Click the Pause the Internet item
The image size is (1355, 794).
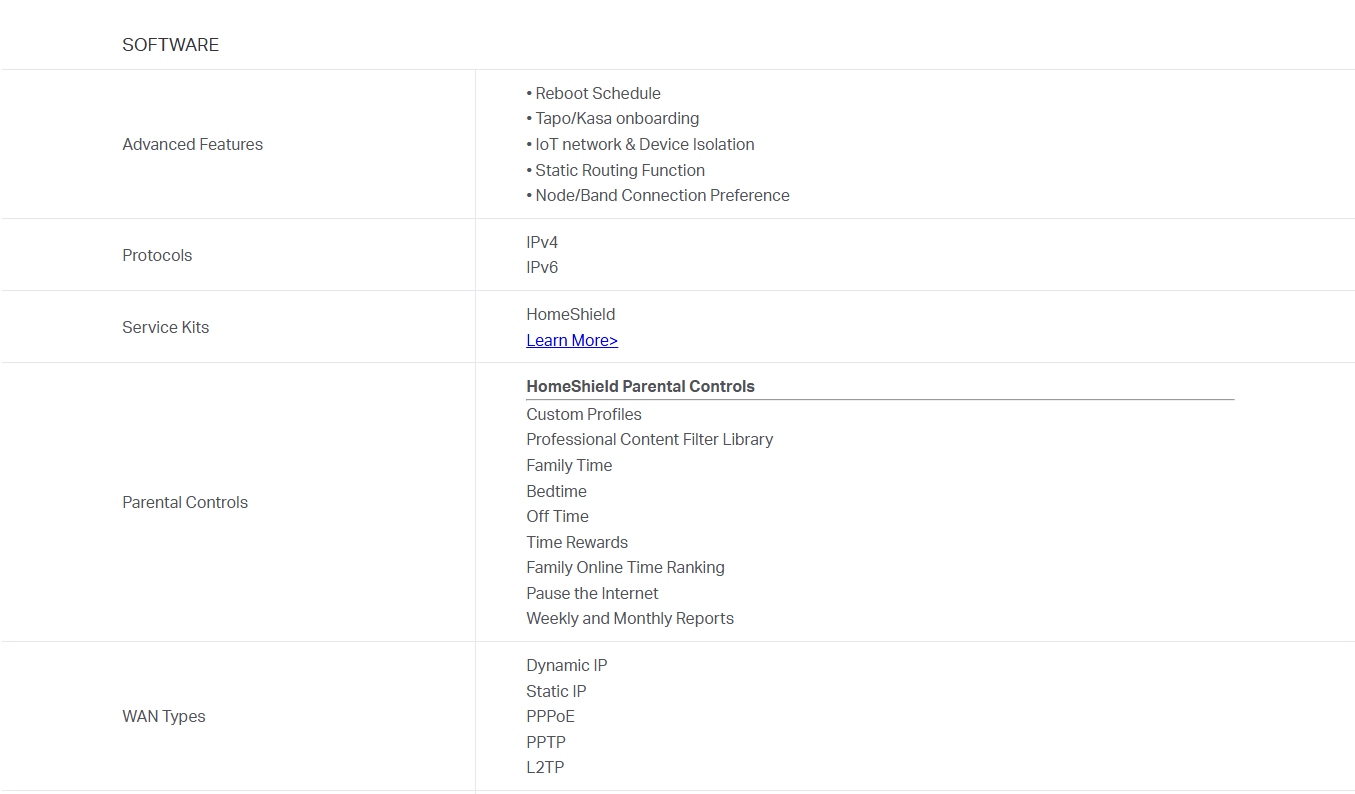pos(592,593)
